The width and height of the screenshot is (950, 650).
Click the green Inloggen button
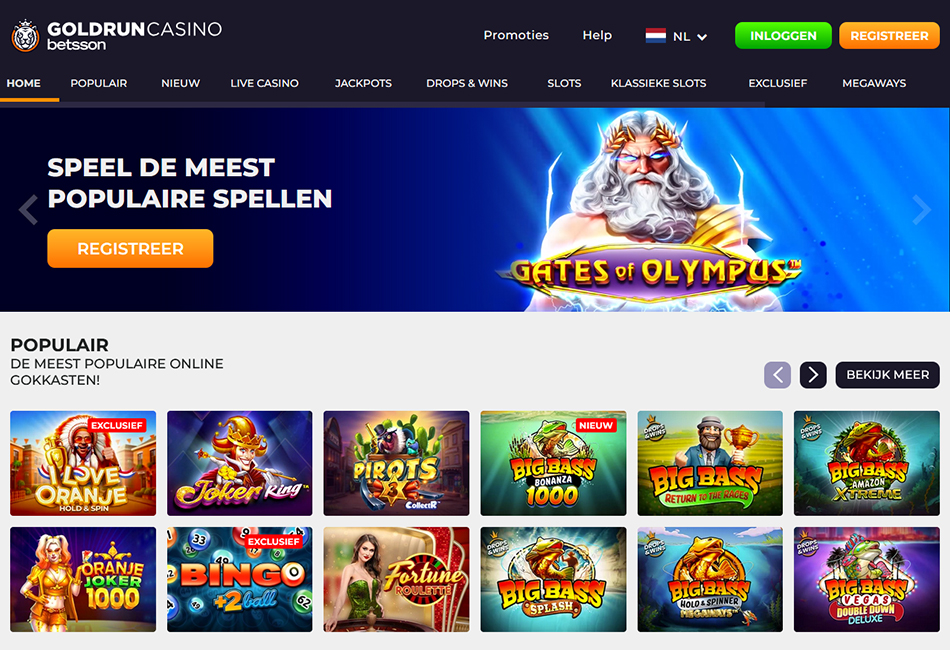pos(783,36)
